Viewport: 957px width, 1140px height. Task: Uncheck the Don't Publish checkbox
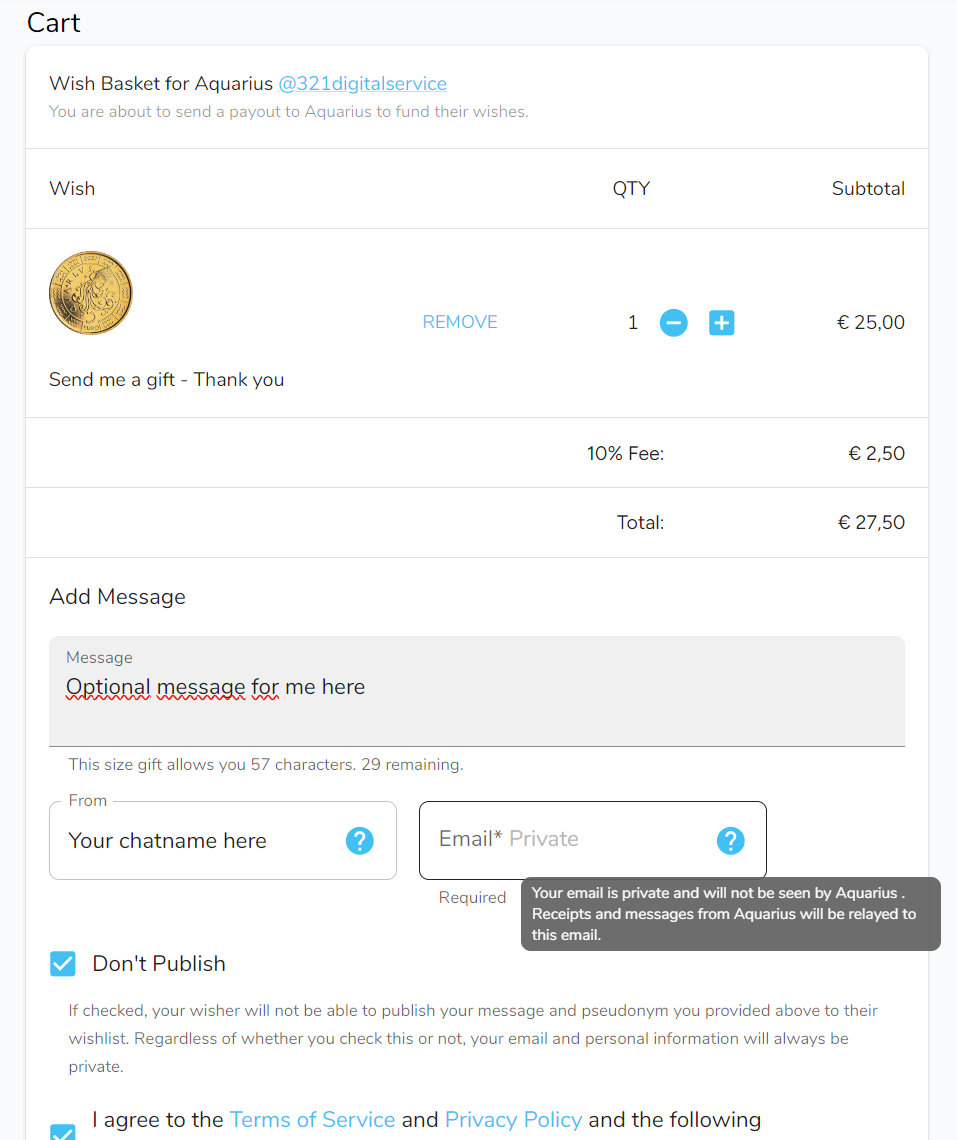(x=63, y=964)
